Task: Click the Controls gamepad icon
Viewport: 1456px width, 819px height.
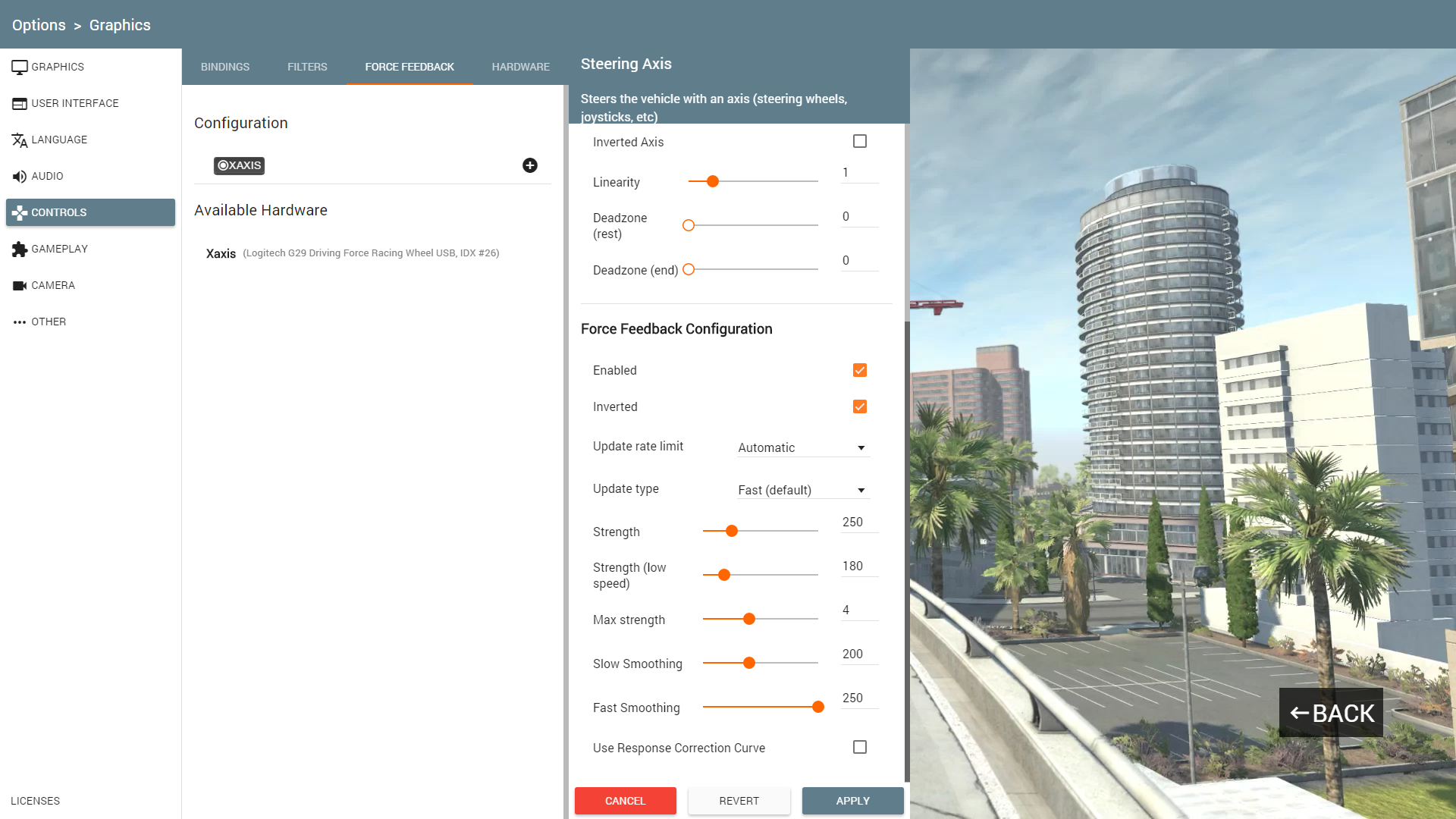Action: (x=20, y=213)
